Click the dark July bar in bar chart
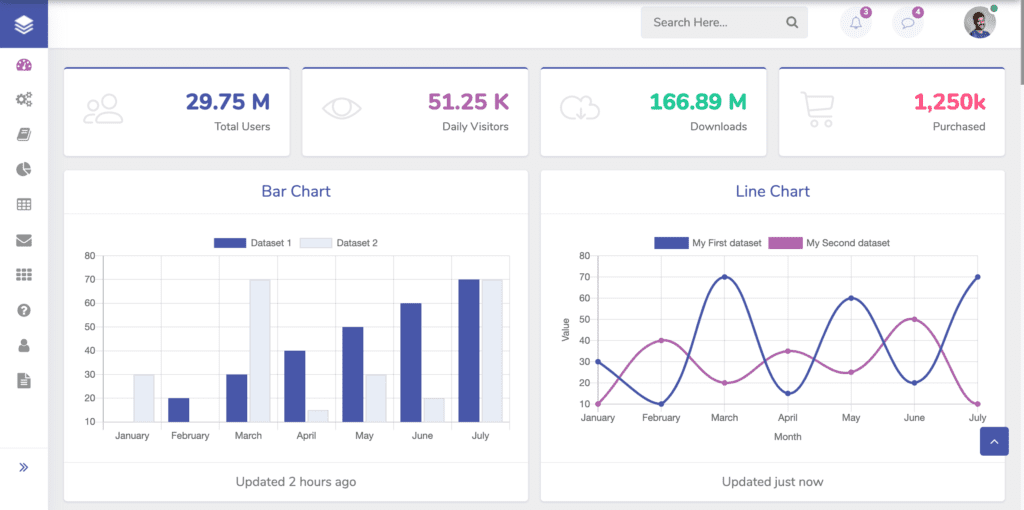Screen dimensions: 1024x510 [x=469, y=351]
